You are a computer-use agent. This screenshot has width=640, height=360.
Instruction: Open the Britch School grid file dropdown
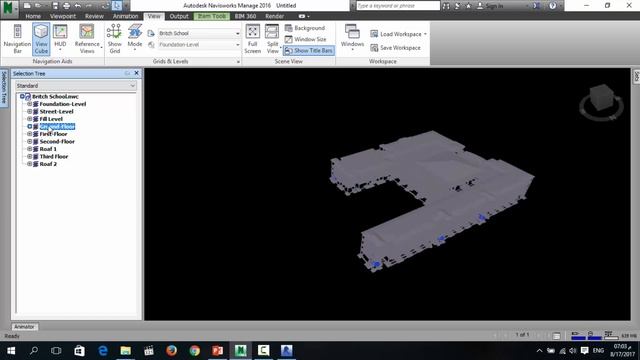tap(199, 33)
